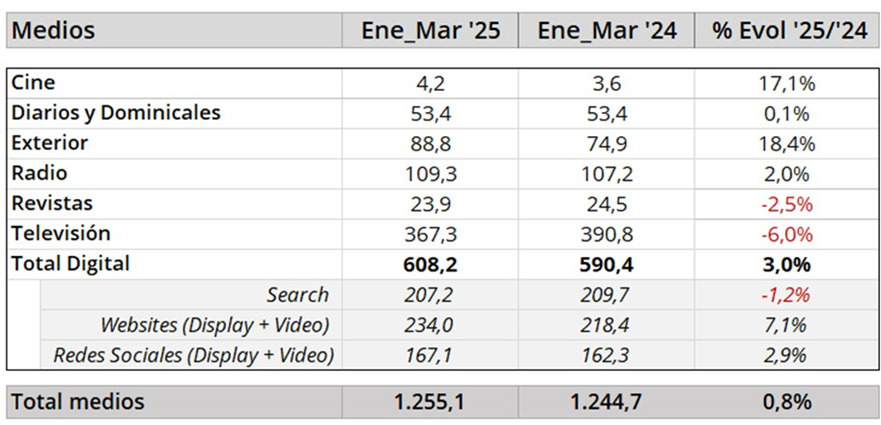Select the Ene_Mar '24 header cell
The height and width of the screenshot is (425, 881).
click(x=607, y=31)
